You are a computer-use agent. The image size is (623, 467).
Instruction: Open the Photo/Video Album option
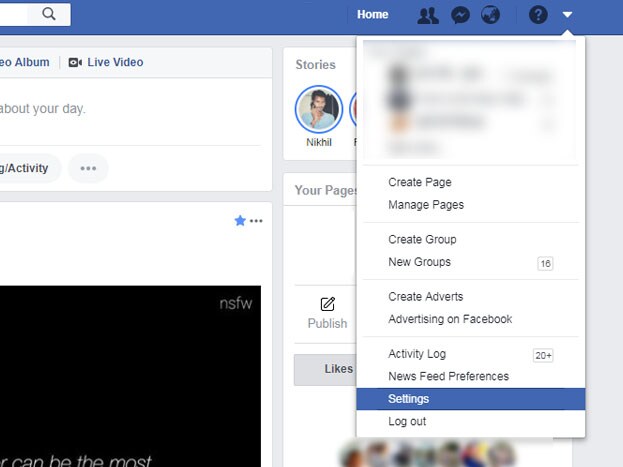click(x=25, y=62)
